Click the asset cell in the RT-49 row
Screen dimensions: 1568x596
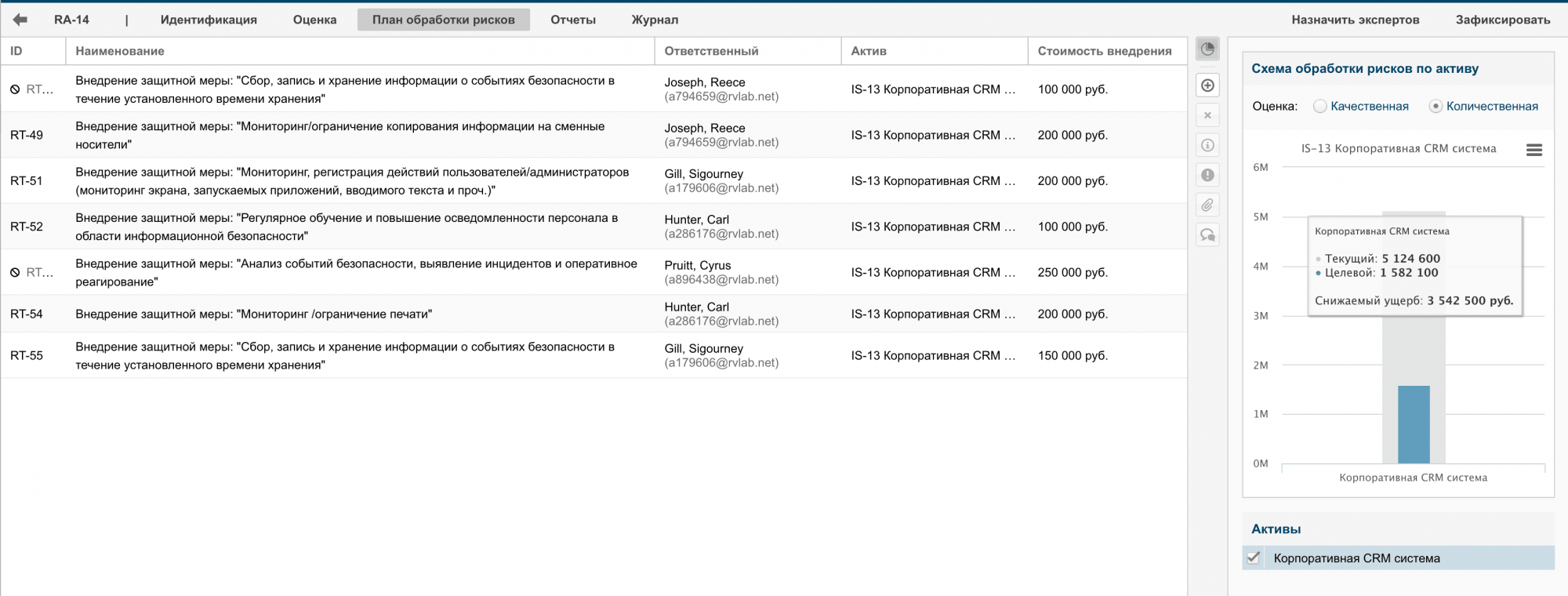pos(934,135)
